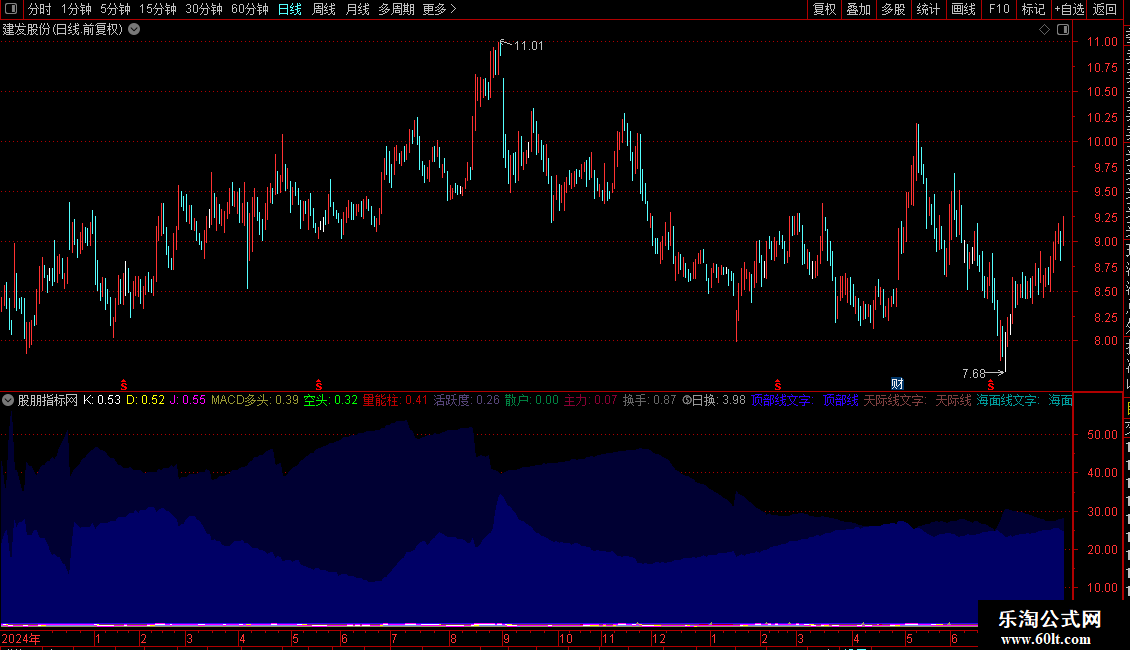Select the 60分钟 period tab
Viewport: 1130px width, 650px height.
tap(249, 9)
